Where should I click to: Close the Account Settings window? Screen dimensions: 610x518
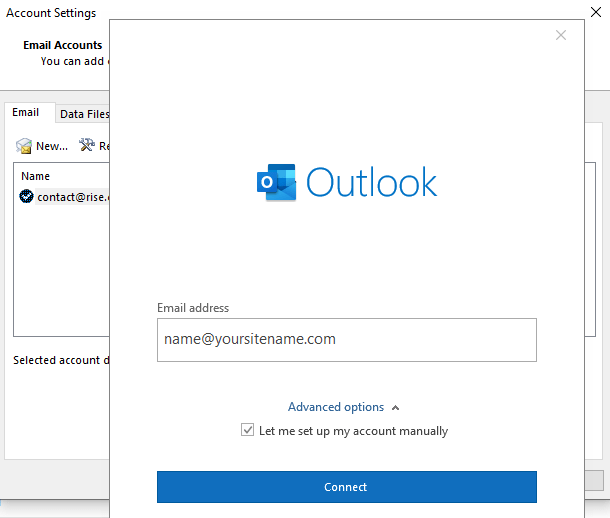[x=596, y=12]
